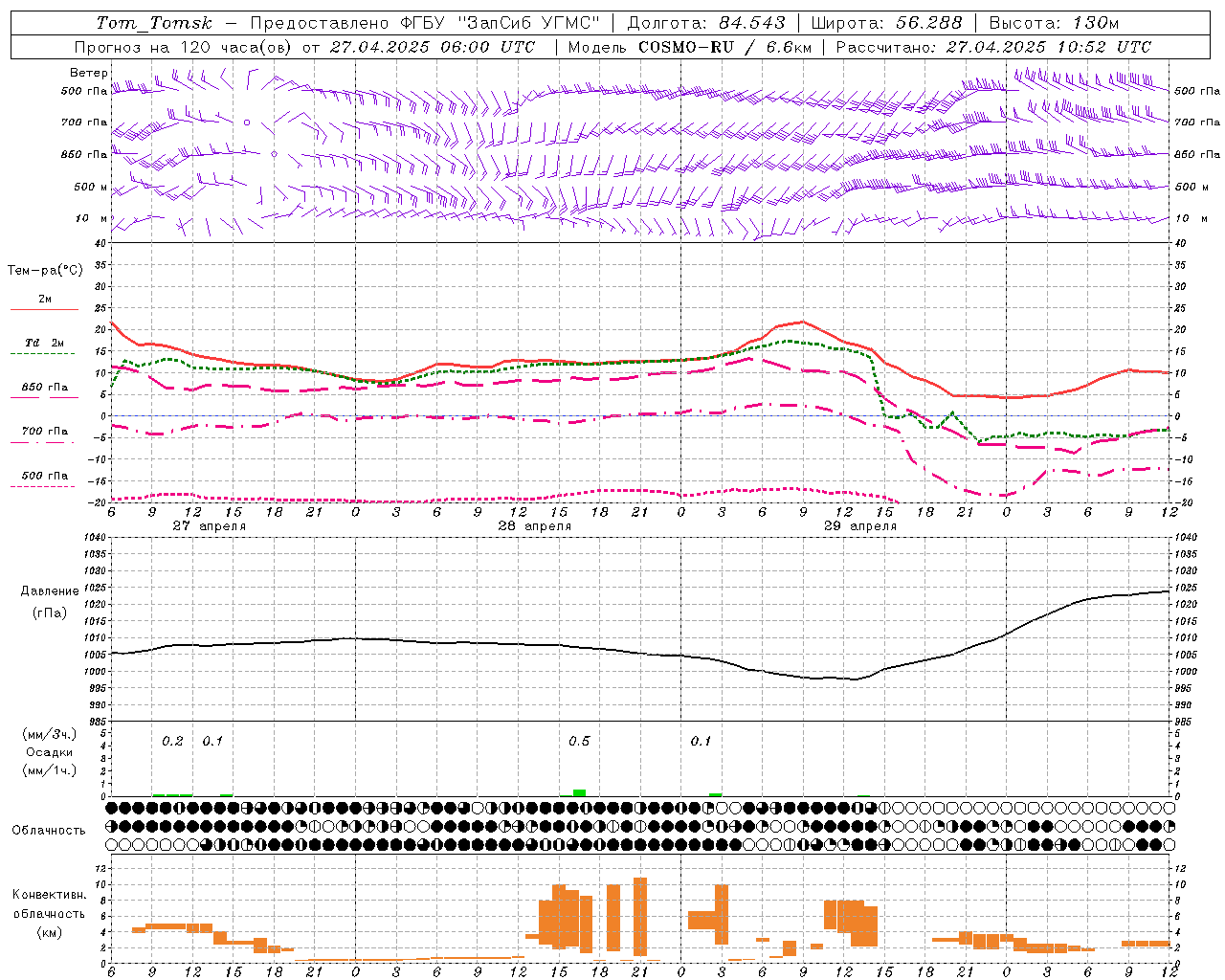Click the left '500 гПа' wind level label
The image size is (1225, 980).
point(84,92)
